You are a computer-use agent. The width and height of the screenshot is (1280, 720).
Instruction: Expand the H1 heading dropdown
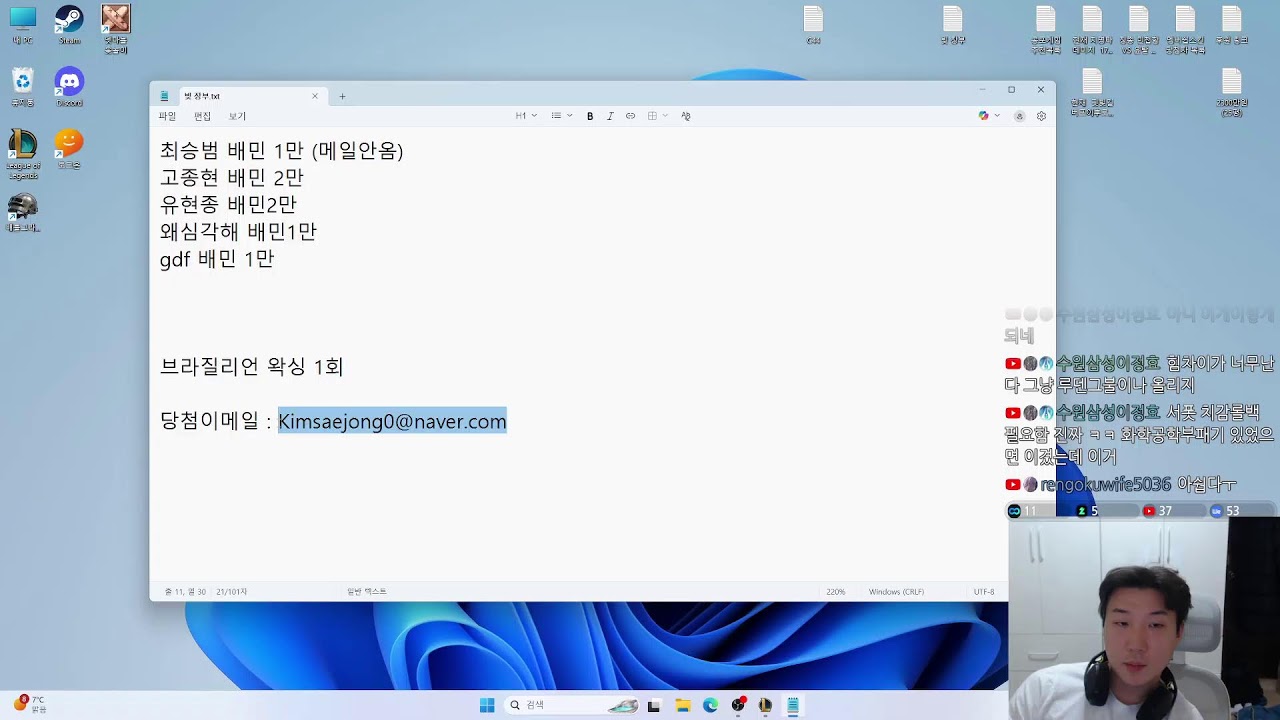tap(526, 116)
